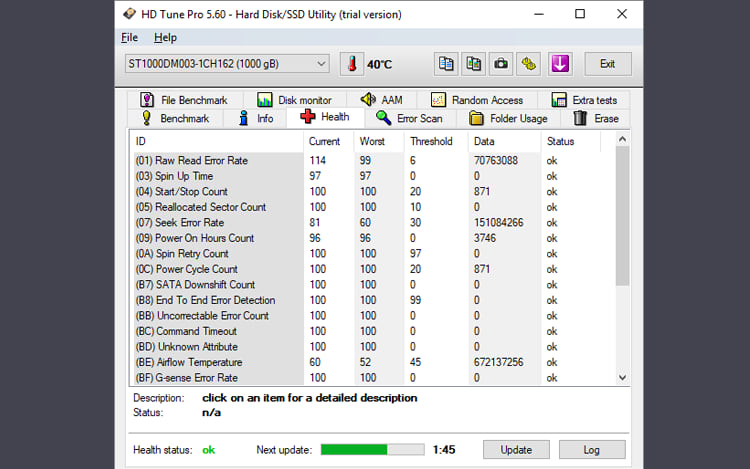Click the HD Tune Pro title bar icon
Viewport: 750px width, 469px height.
[129, 14]
